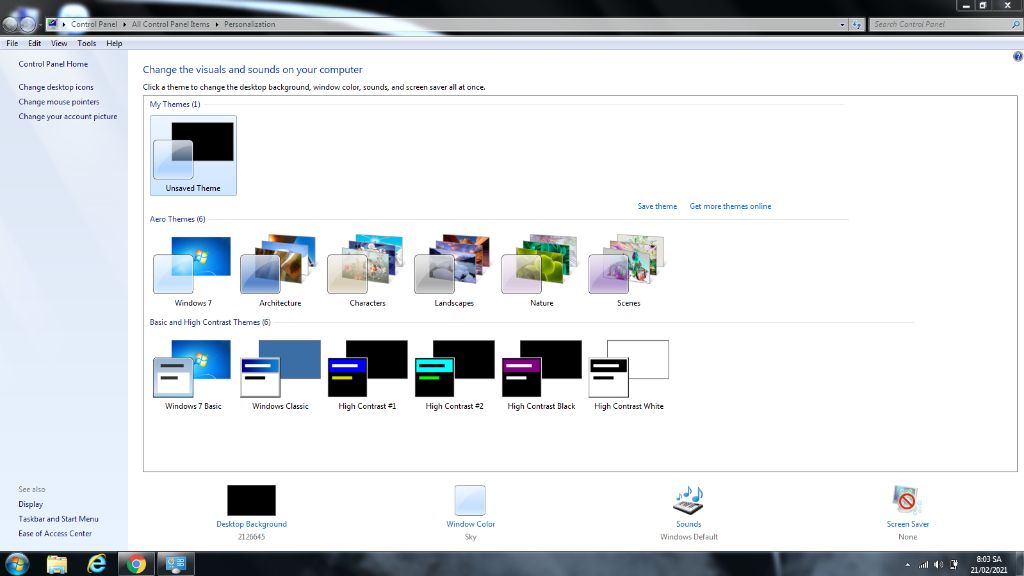Click the taskbar clock and date
The height and width of the screenshot is (576, 1024).
(x=988, y=565)
